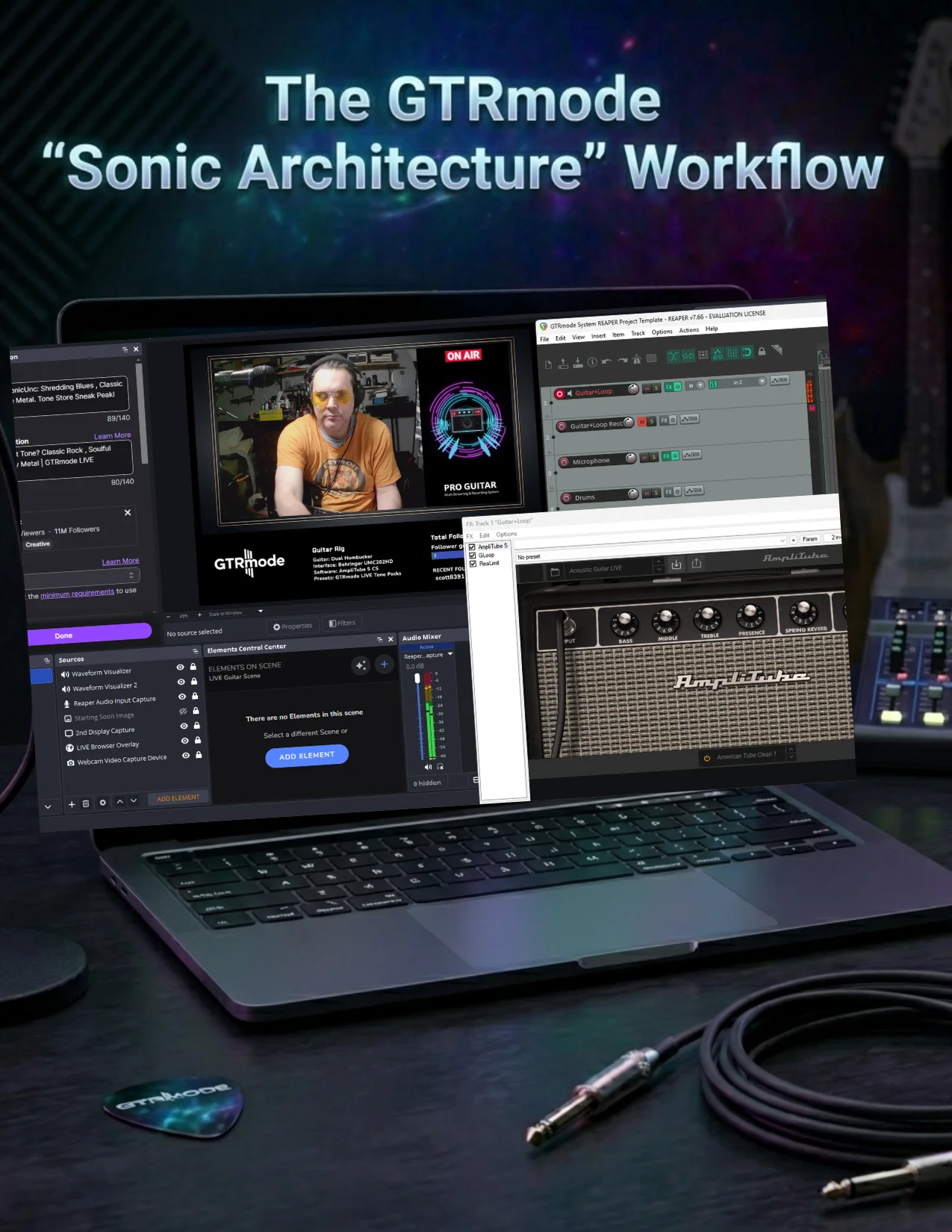Viewport: 952px width, 1232px height.
Task: Click the REAPER redo arrow
Action: click(622, 360)
